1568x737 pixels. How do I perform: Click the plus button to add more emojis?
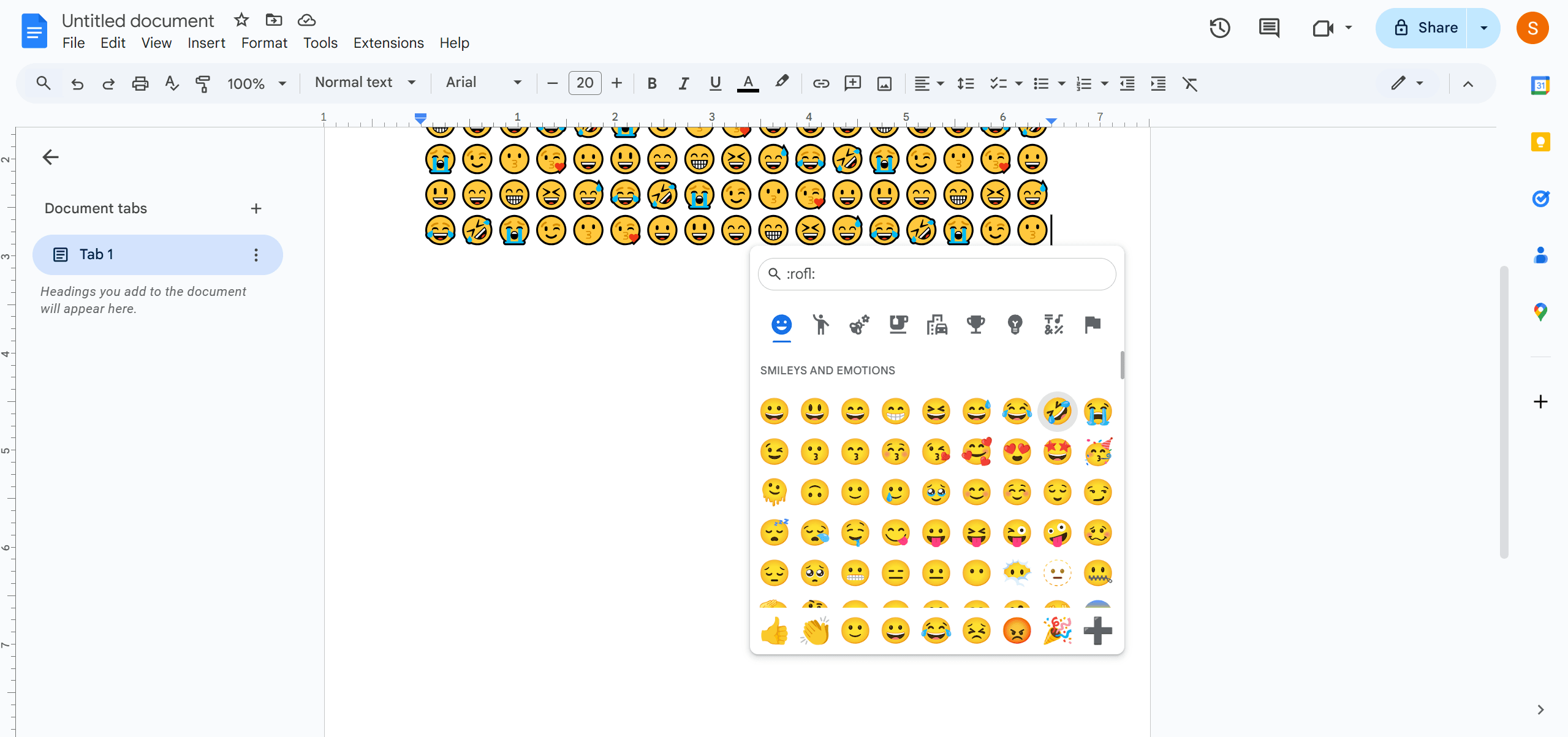[x=1098, y=631]
